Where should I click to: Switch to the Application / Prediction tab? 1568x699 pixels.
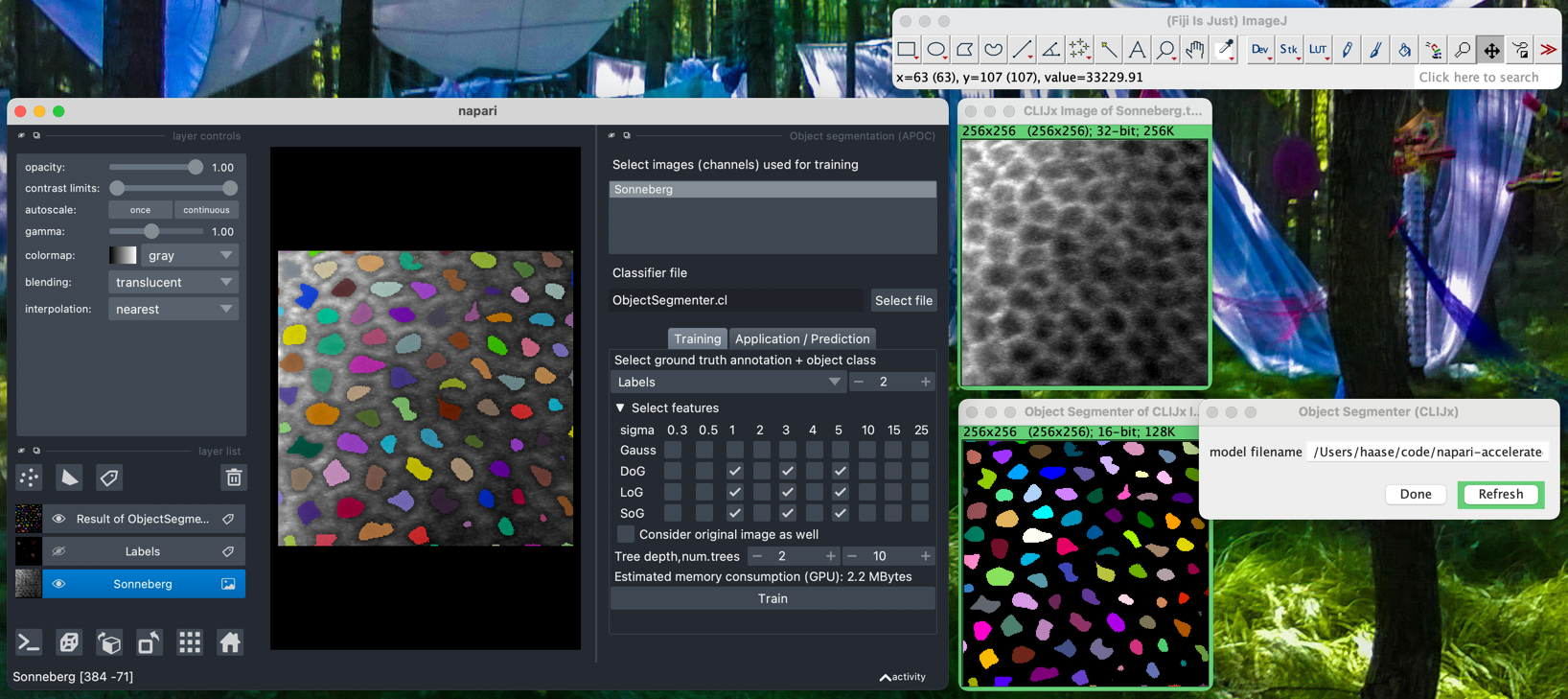click(802, 338)
